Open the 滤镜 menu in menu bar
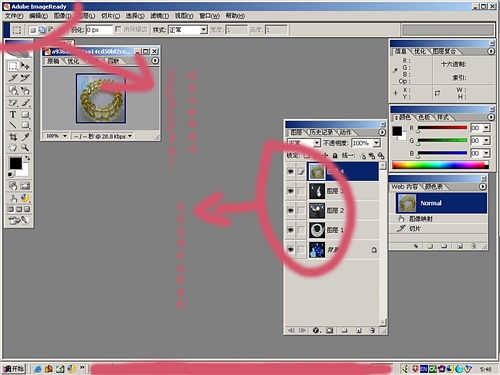 tap(159, 16)
